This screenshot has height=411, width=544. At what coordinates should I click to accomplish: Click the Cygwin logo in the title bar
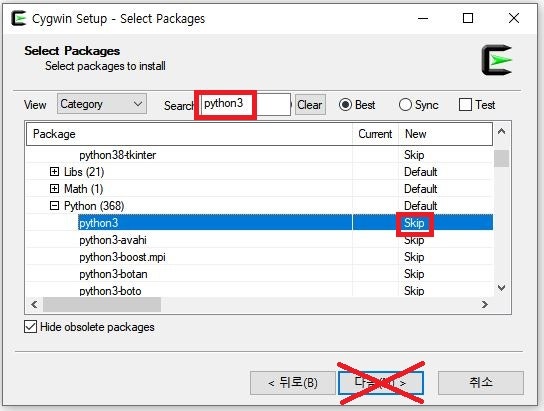click(x=18, y=18)
